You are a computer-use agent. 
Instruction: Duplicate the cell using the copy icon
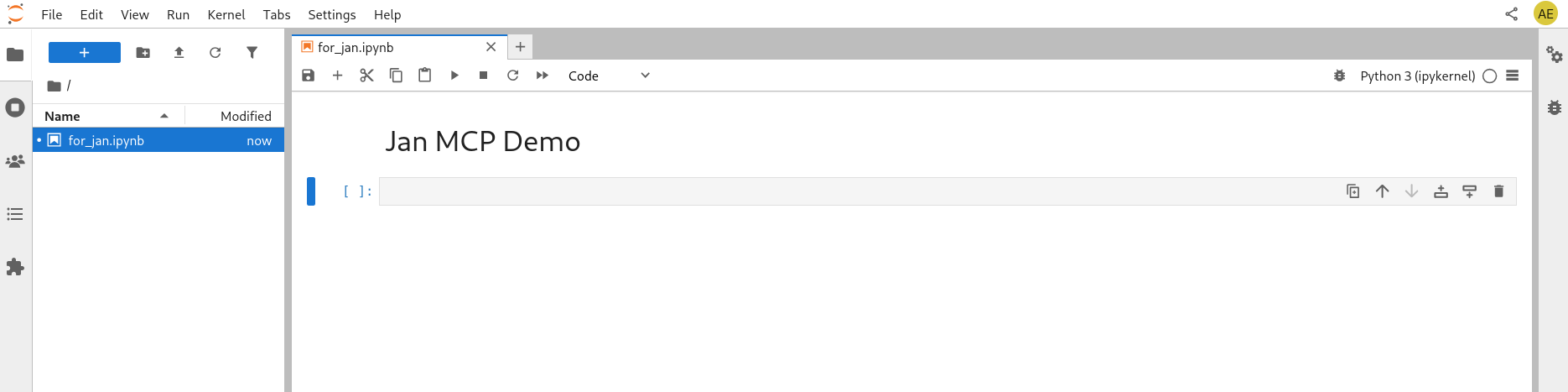[x=1353, y=191]
